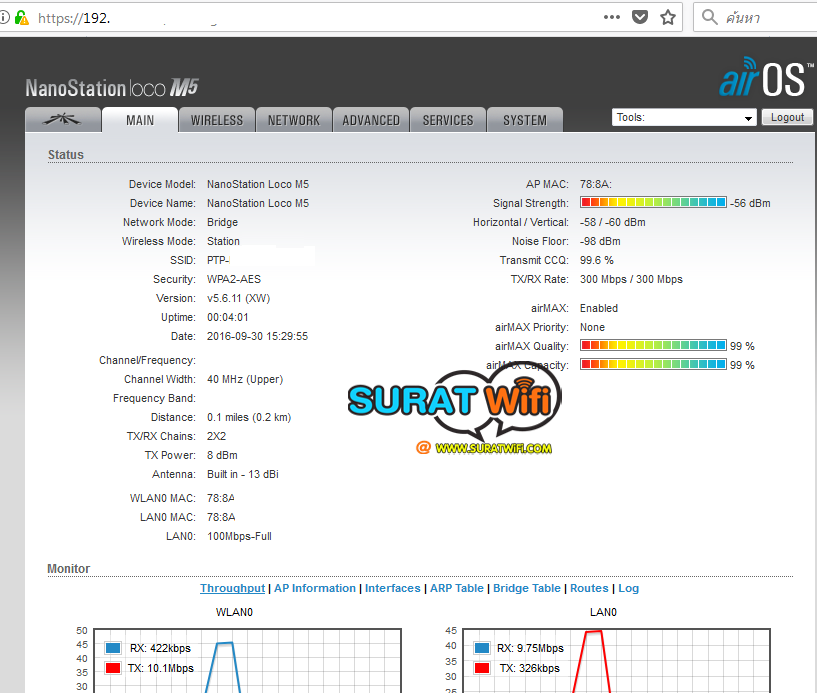The image size is (817, 693).
Task: Click the firmware version v5.6.11 (XW)
Action: (x=239, y=299)
